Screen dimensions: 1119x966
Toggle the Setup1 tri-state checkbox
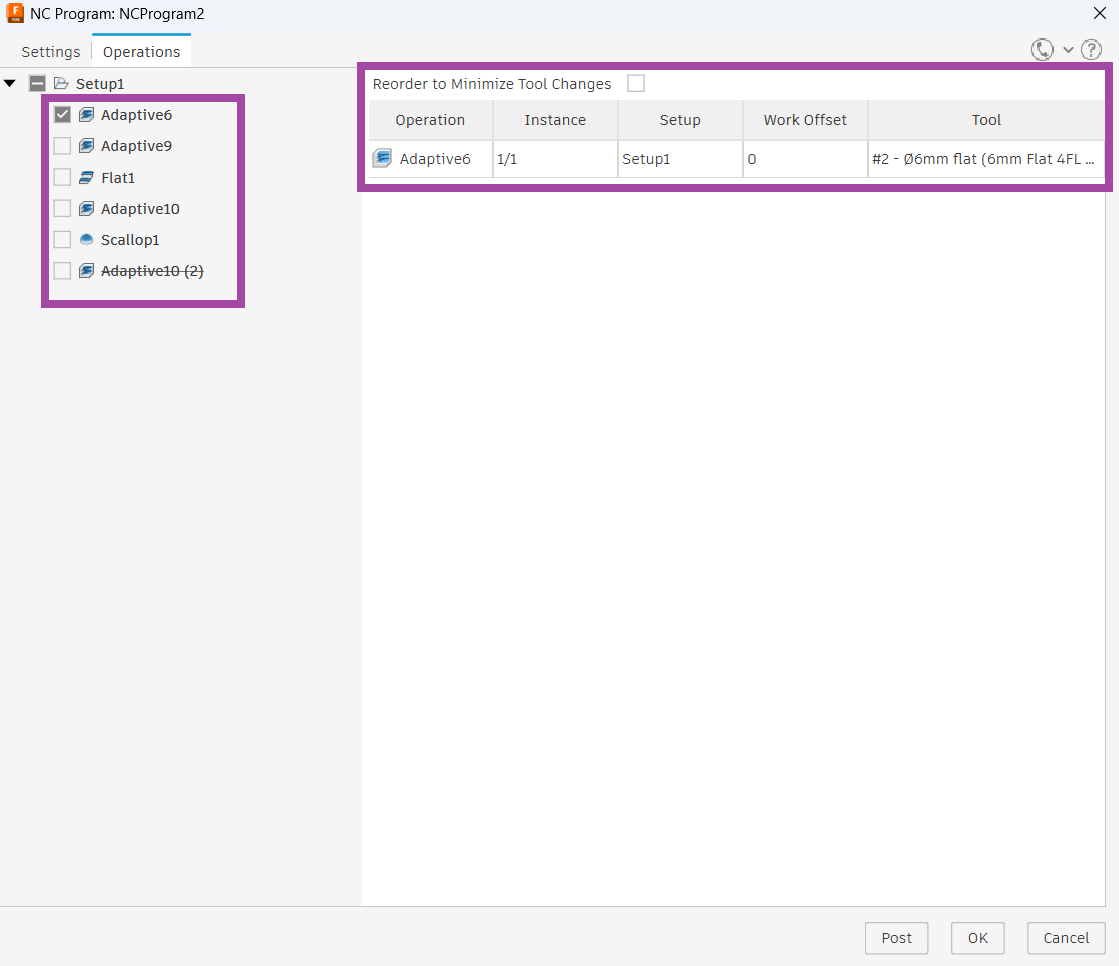click(x=38, y=84)
